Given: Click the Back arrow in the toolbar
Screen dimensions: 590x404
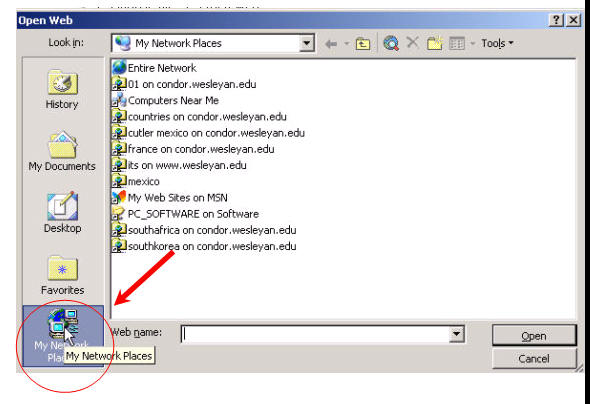Looking at the screenshot, I should pyautogui.click(x=331, y=44).
